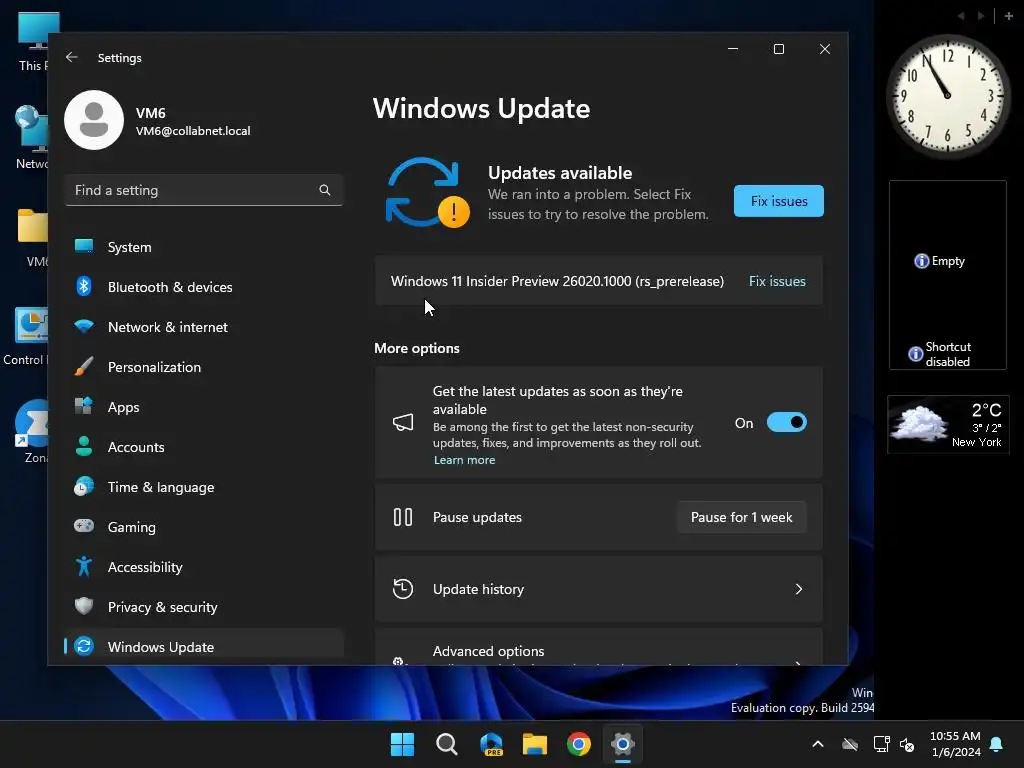Click the paintbrush Personalization icon
The height and width of the screenshot is (768, 1024).
(x=84, y=366)
